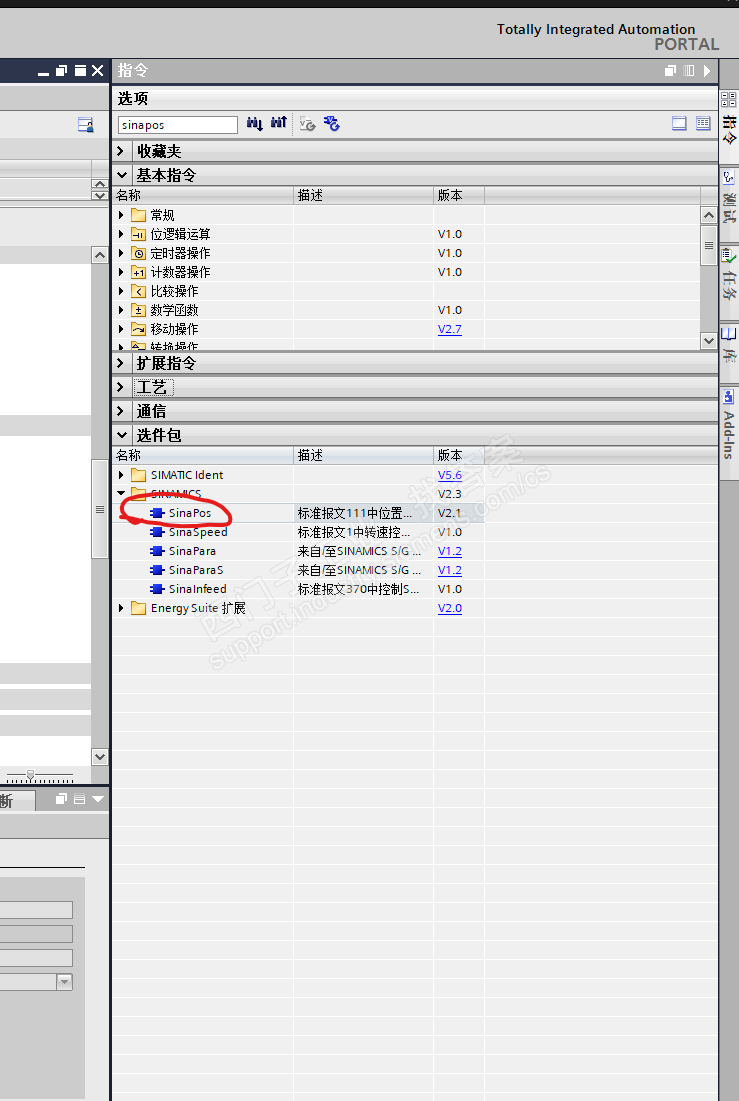Click the blue profile sync icon in options
This screenshot has height=1101, width=739.
click(x=332, y=124)
